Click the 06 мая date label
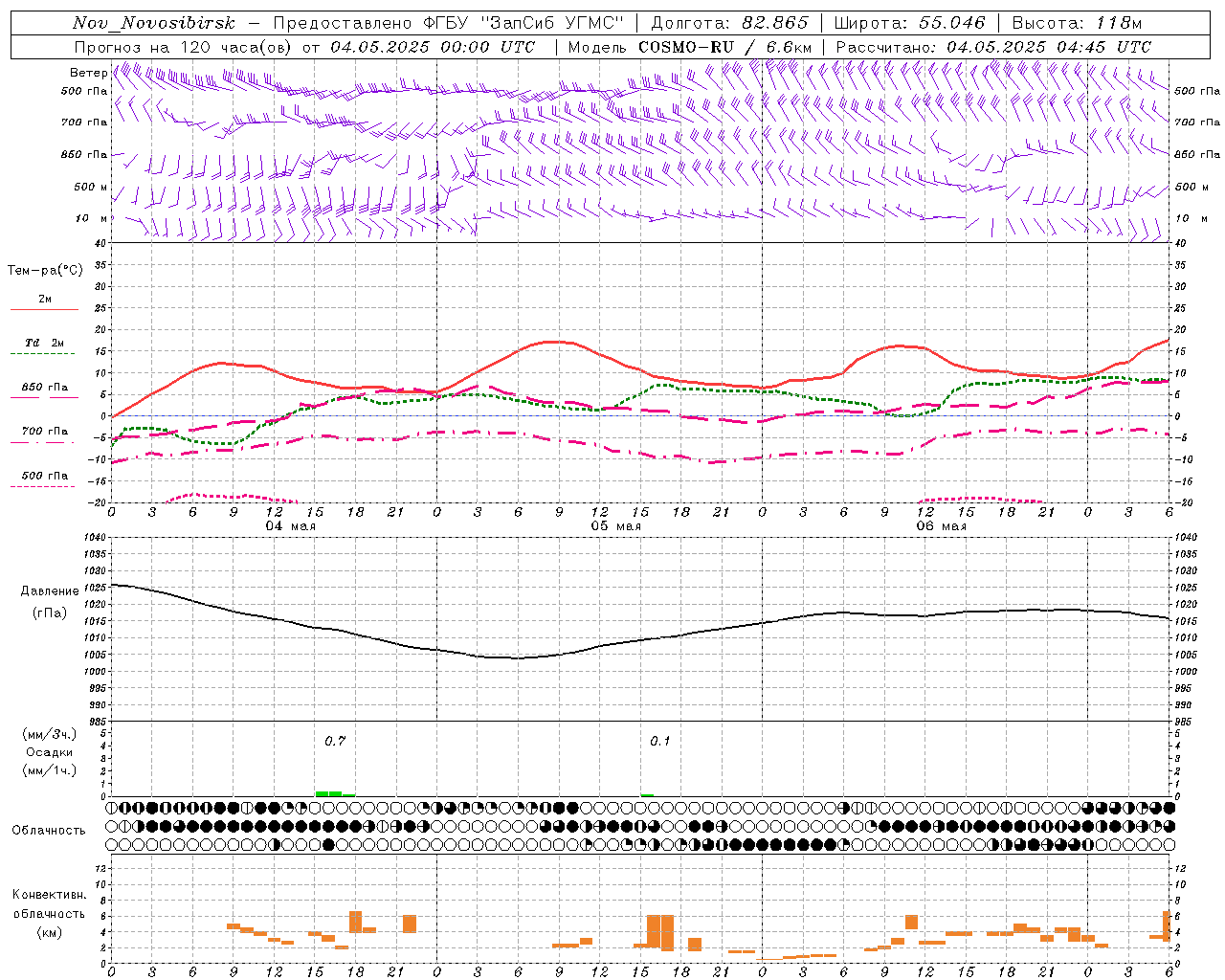Viewport: 1225px width, 980px height. click(x=941, y=526)
